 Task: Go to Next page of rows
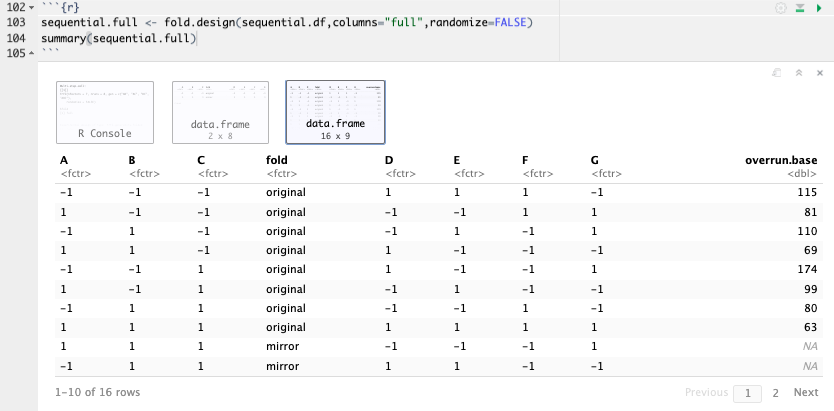coord(806,392)
